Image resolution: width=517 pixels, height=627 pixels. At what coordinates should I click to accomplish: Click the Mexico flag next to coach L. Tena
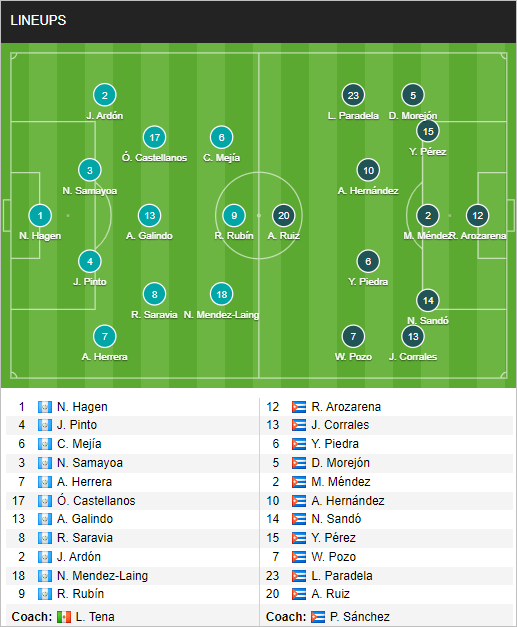pyautogui.click(x=64, y=617)
